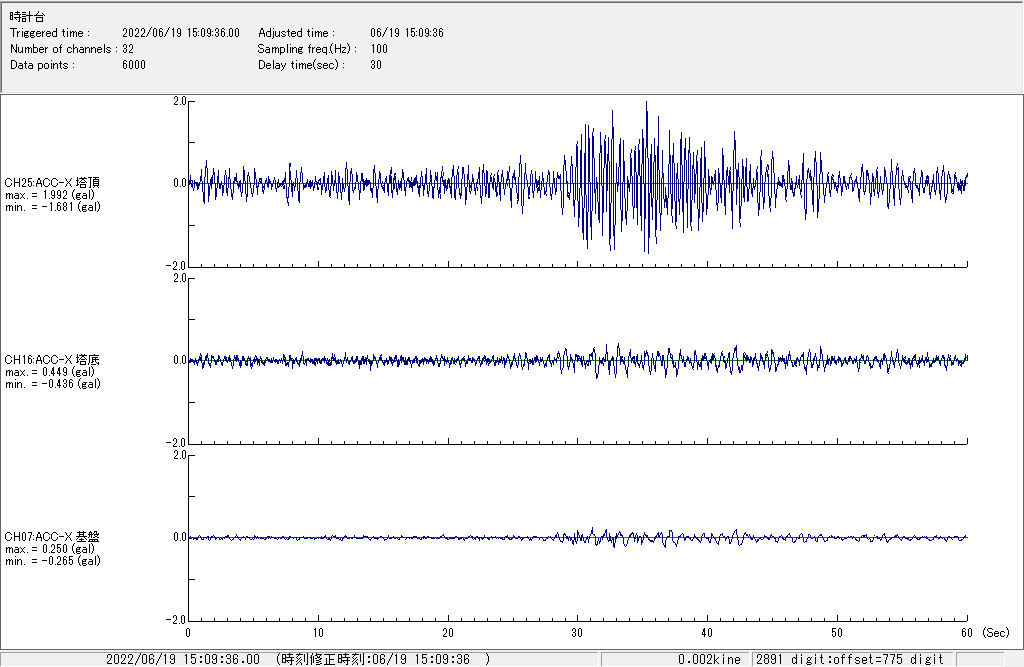This screenshot has width=1024, height=667.
Task: Click the 時刻修正時刻 timestamp in status bar
Action: tap(383, 659)
